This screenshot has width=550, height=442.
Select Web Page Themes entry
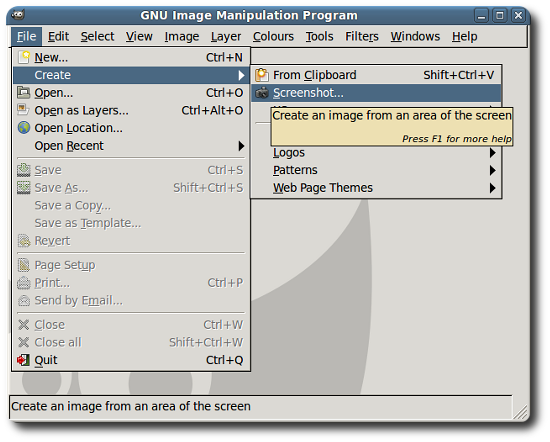click(x=376, y=188)
